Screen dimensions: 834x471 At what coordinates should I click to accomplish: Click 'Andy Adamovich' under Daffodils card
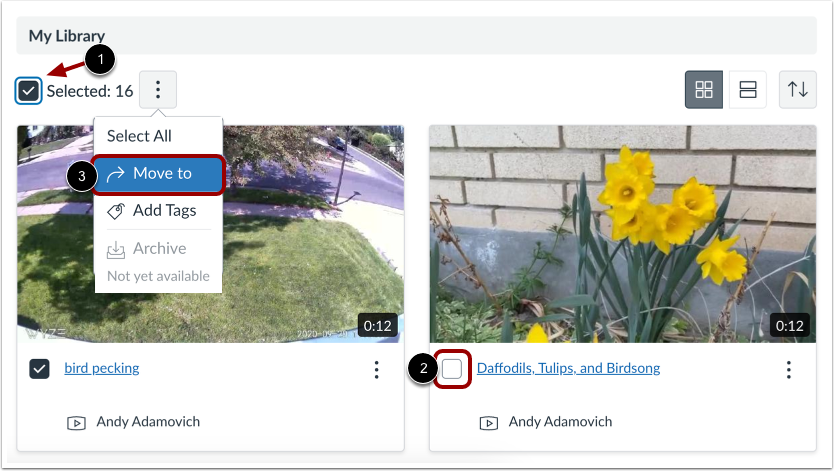(x=560, y=422)
